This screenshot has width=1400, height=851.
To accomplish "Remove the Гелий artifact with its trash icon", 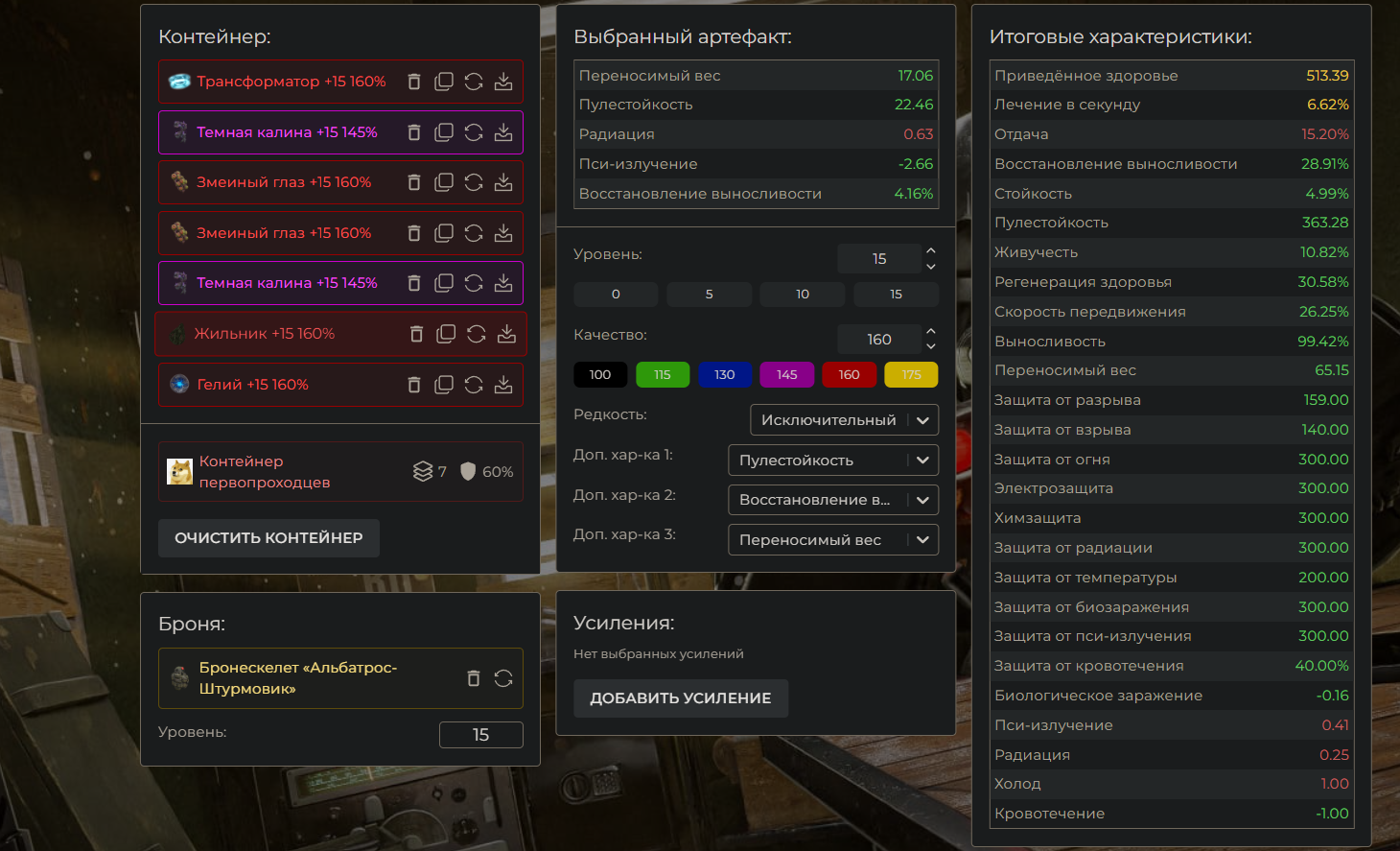I will click(x=414, y=385).
